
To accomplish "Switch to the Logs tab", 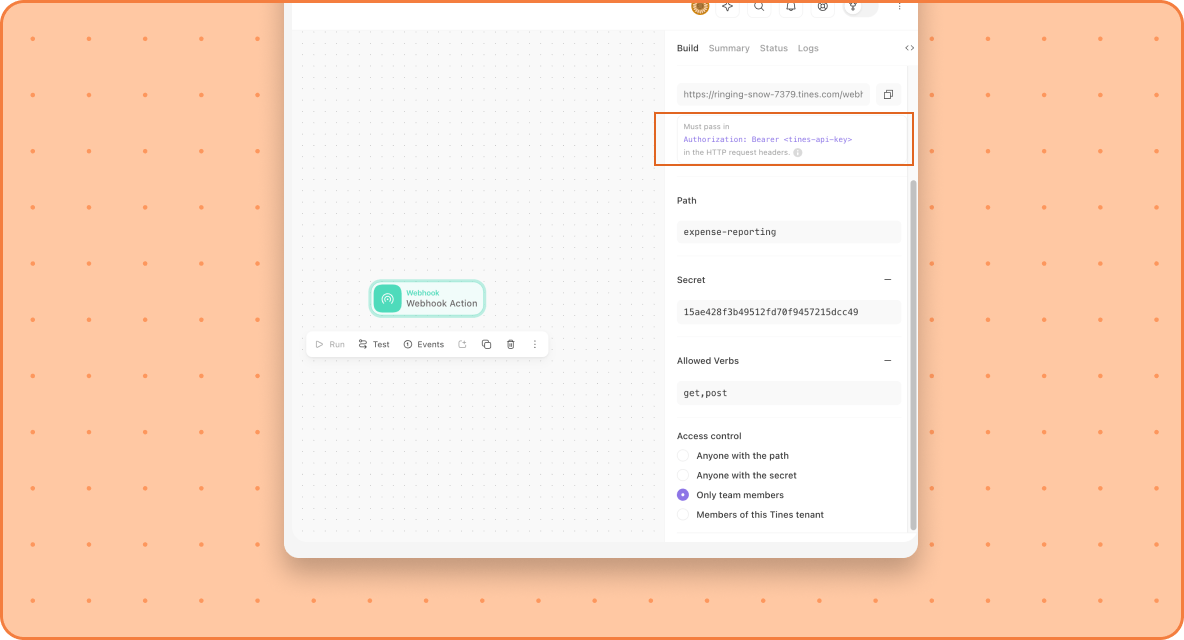I will click(x=808, y=48).
